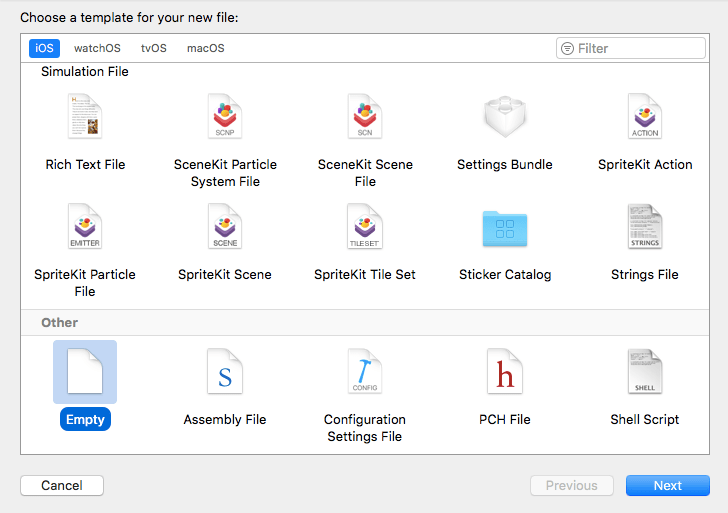Click the 'Settings Bundle' label
This screenshot has height=513, width=728.
505,164
